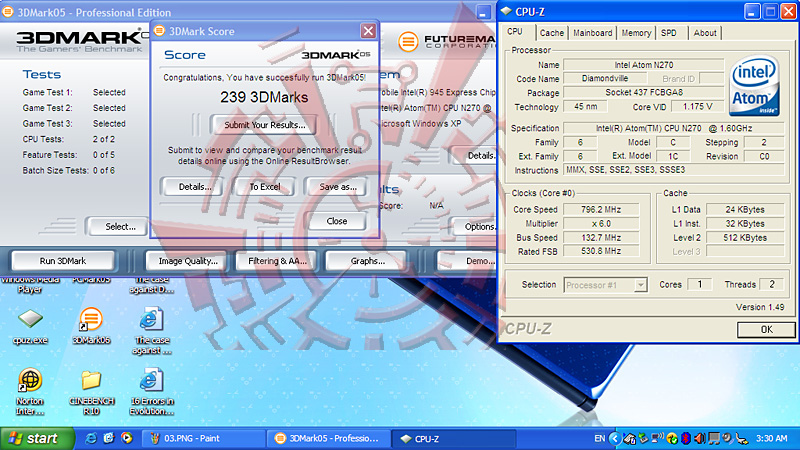
Task: Click OK button in CPU-Z
Action: tap(766, 330)
